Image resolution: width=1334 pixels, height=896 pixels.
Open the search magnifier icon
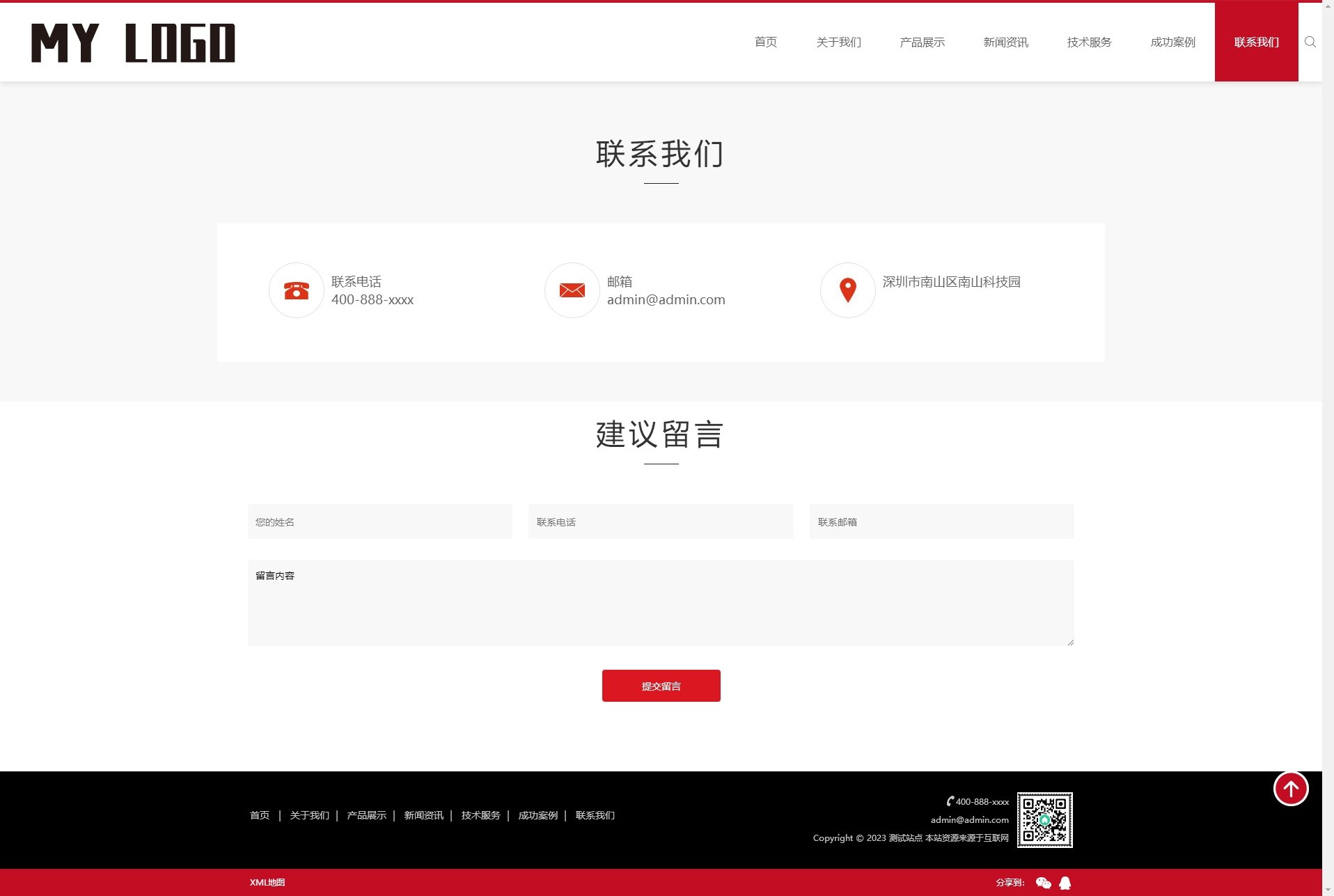pos(1311,42)
